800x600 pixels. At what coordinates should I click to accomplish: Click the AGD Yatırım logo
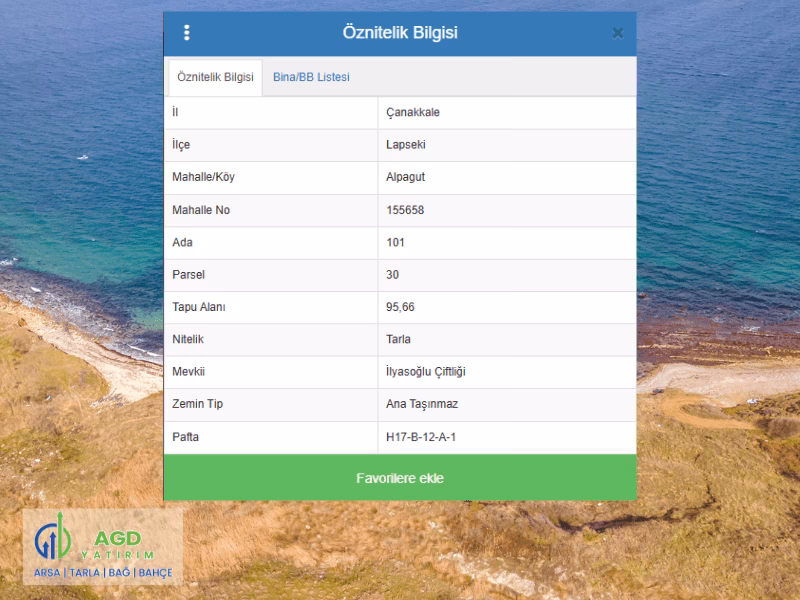103,546
